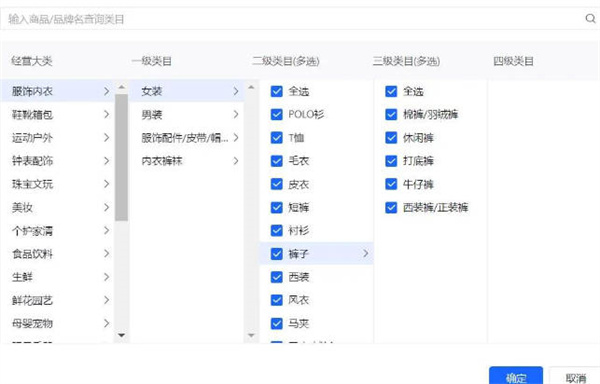The image size is (600, 384).
Task: Expand the 钟表配饰 category arrow
Action: pyautogui.click(x=106, y=161)
